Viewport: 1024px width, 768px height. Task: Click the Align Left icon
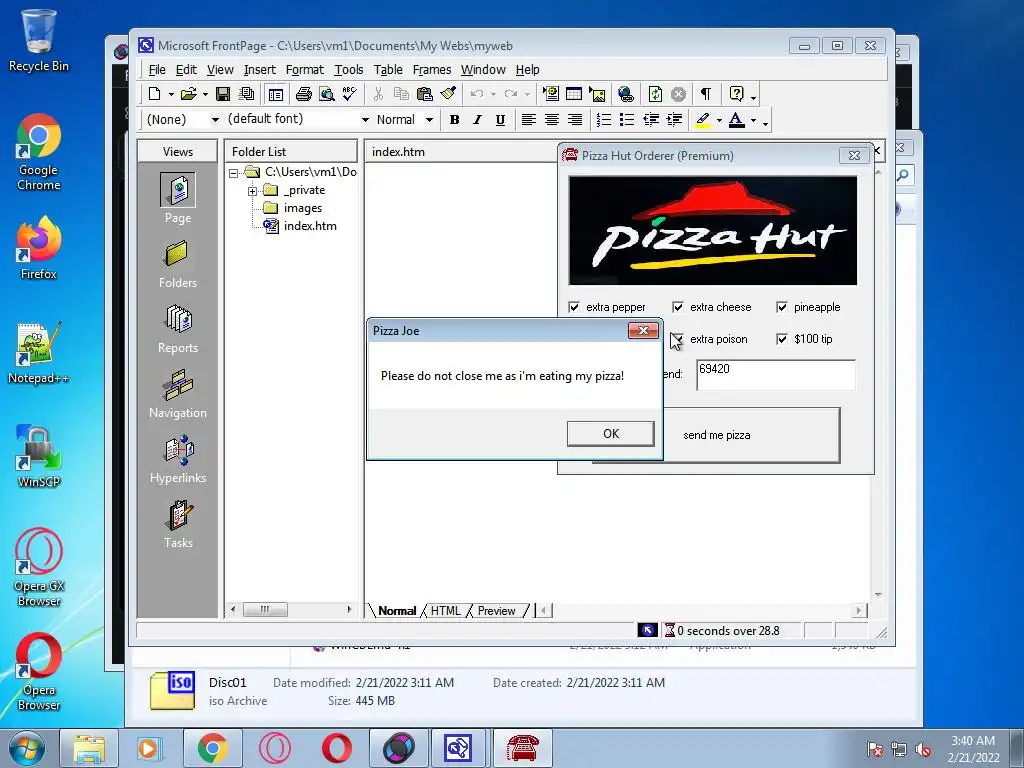pyautogui.click(x=529, y=120)
